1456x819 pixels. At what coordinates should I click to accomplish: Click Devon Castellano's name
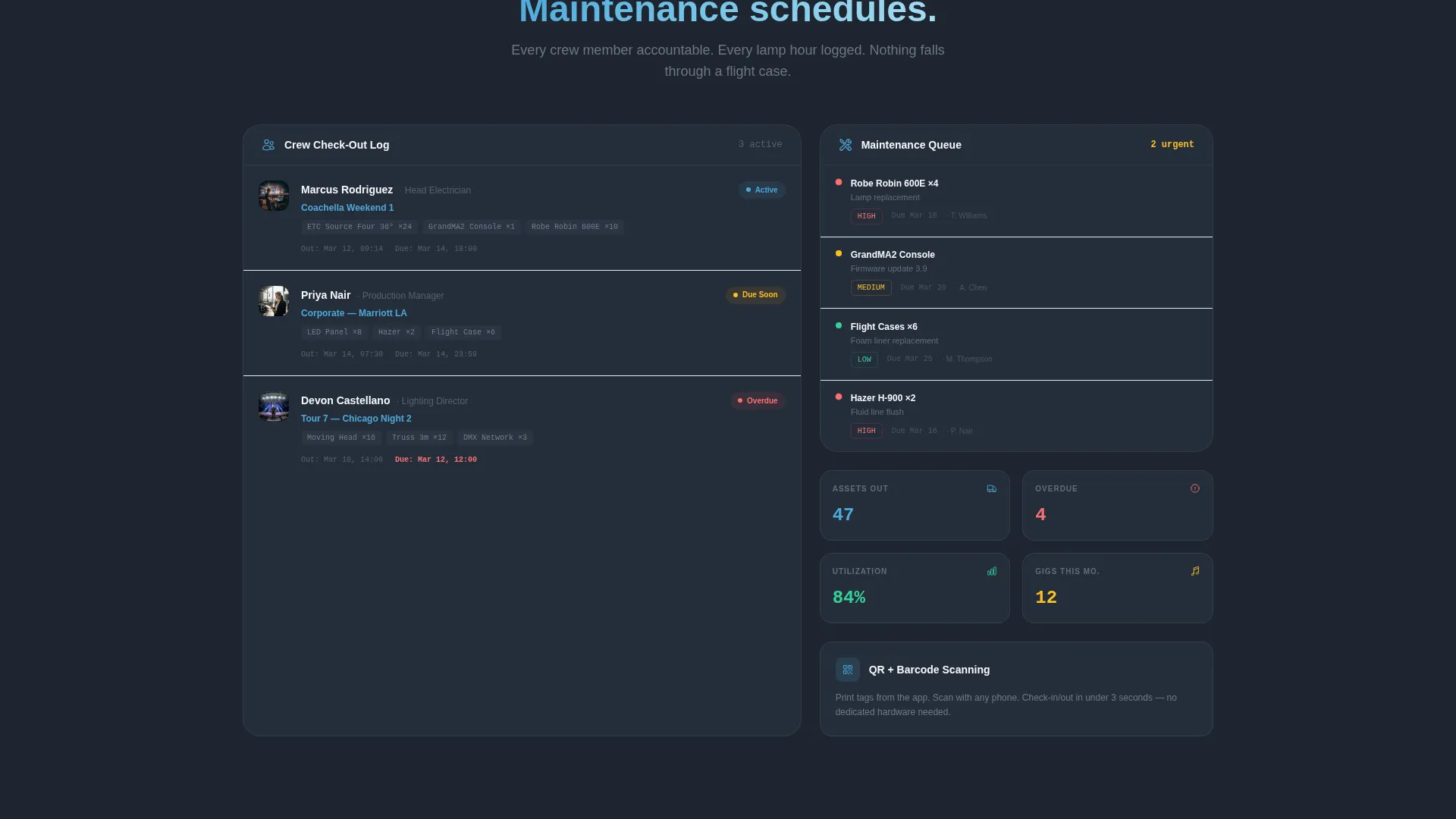click(345, 400)
